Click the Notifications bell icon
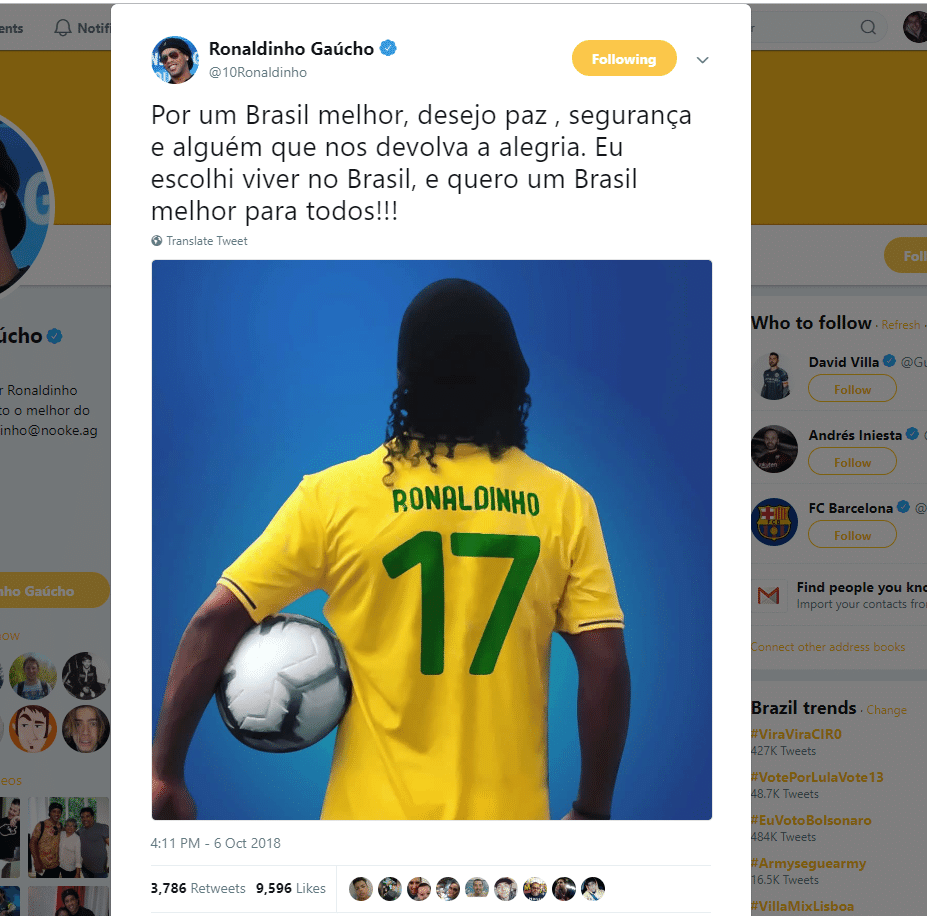 click(x=63, y=28)
